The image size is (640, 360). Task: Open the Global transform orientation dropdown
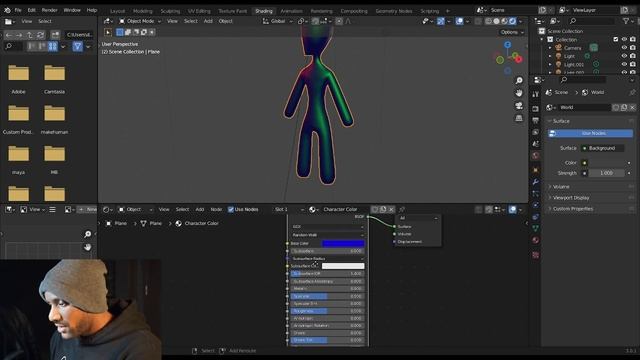(278, 21)
